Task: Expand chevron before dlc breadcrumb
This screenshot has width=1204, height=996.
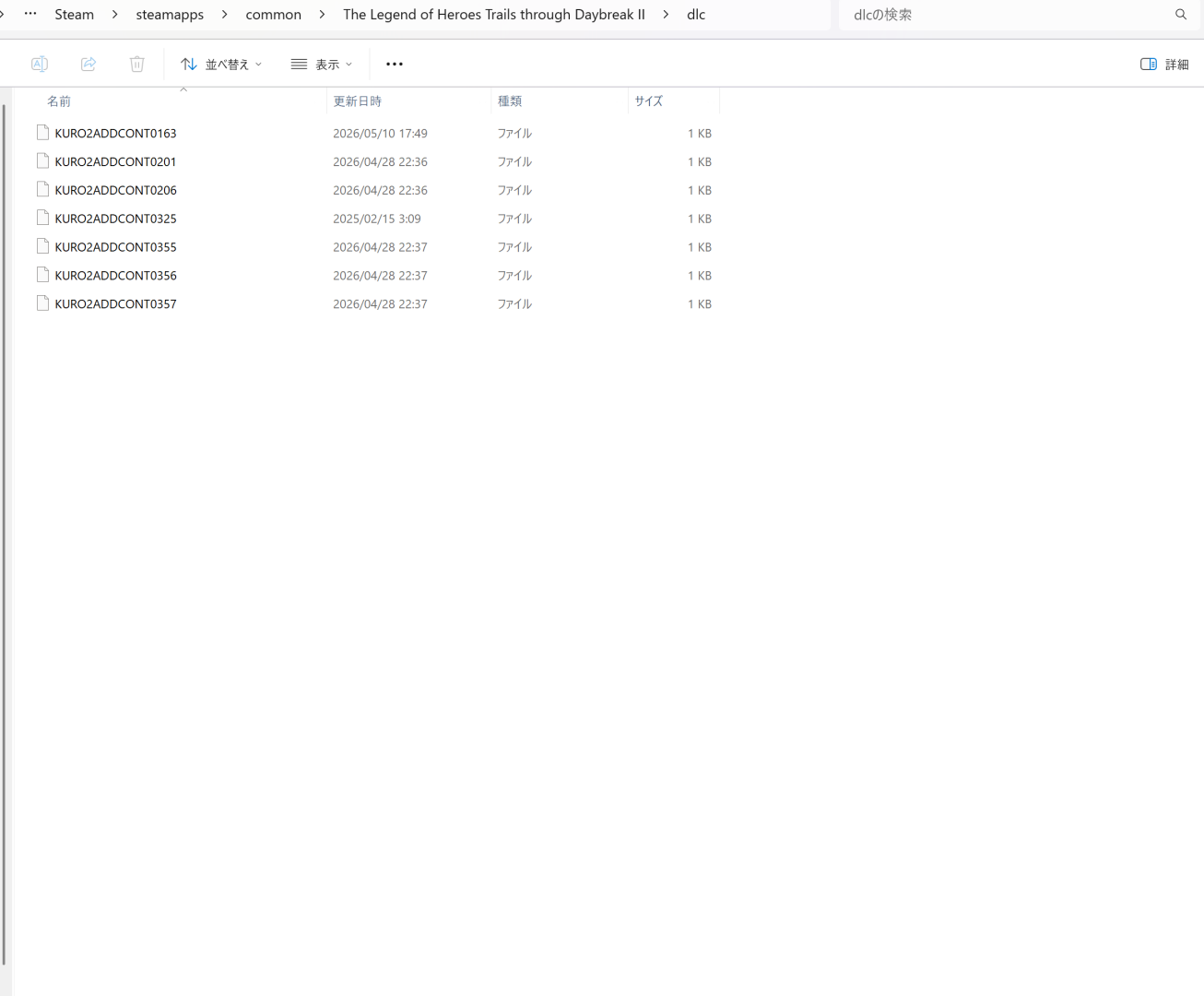Action: pyautogui.click(x=666, y=15)
